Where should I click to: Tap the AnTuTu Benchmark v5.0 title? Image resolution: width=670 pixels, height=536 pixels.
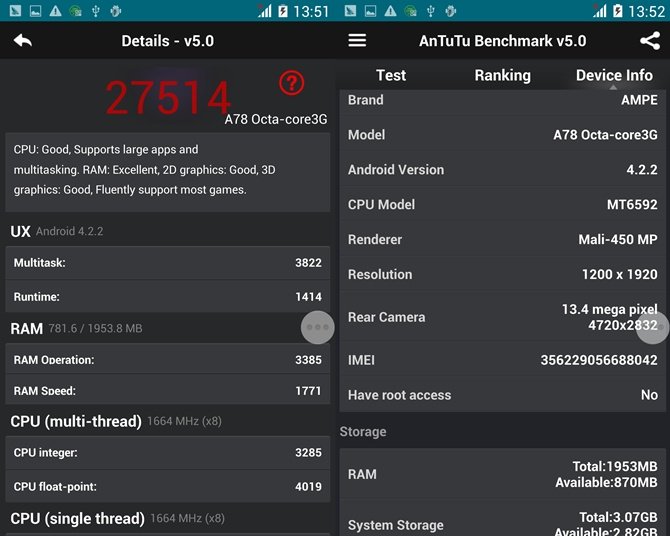point(502,41)
